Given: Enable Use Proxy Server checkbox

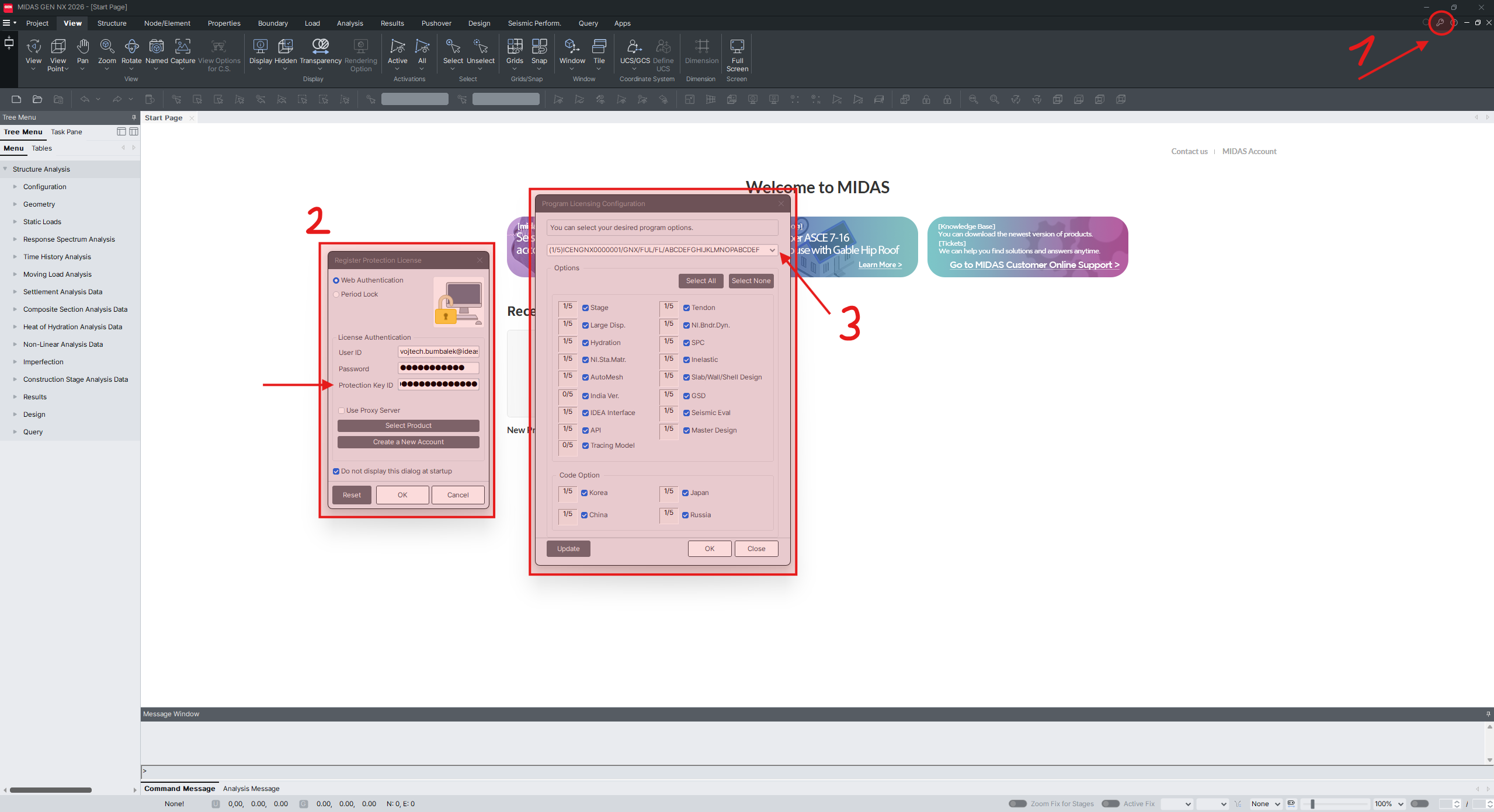Looking at the screenshot, I should coord(342,410).
